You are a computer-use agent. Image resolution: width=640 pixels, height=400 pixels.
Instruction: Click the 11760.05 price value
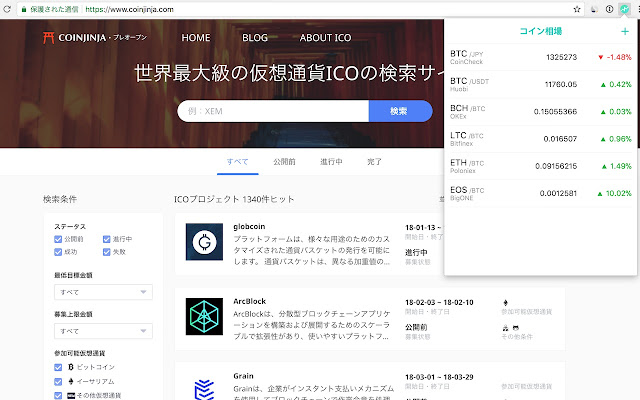pos(561,84)
